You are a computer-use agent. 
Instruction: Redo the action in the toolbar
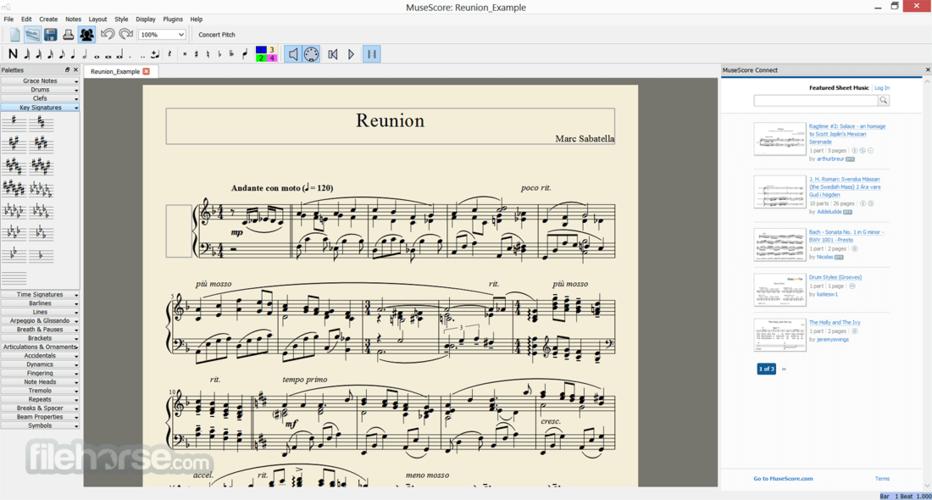coord(125,34)
